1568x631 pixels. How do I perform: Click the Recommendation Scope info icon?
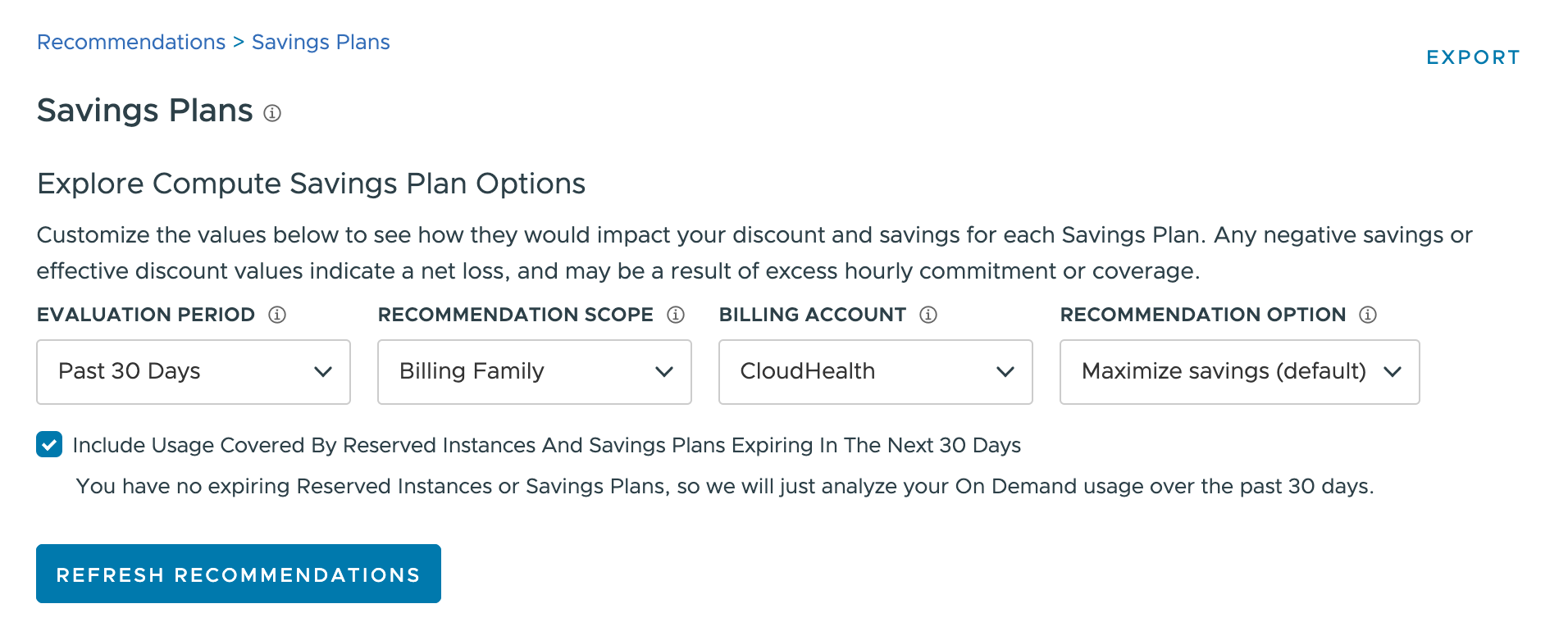pyautogui.click(x=675, y=315)
